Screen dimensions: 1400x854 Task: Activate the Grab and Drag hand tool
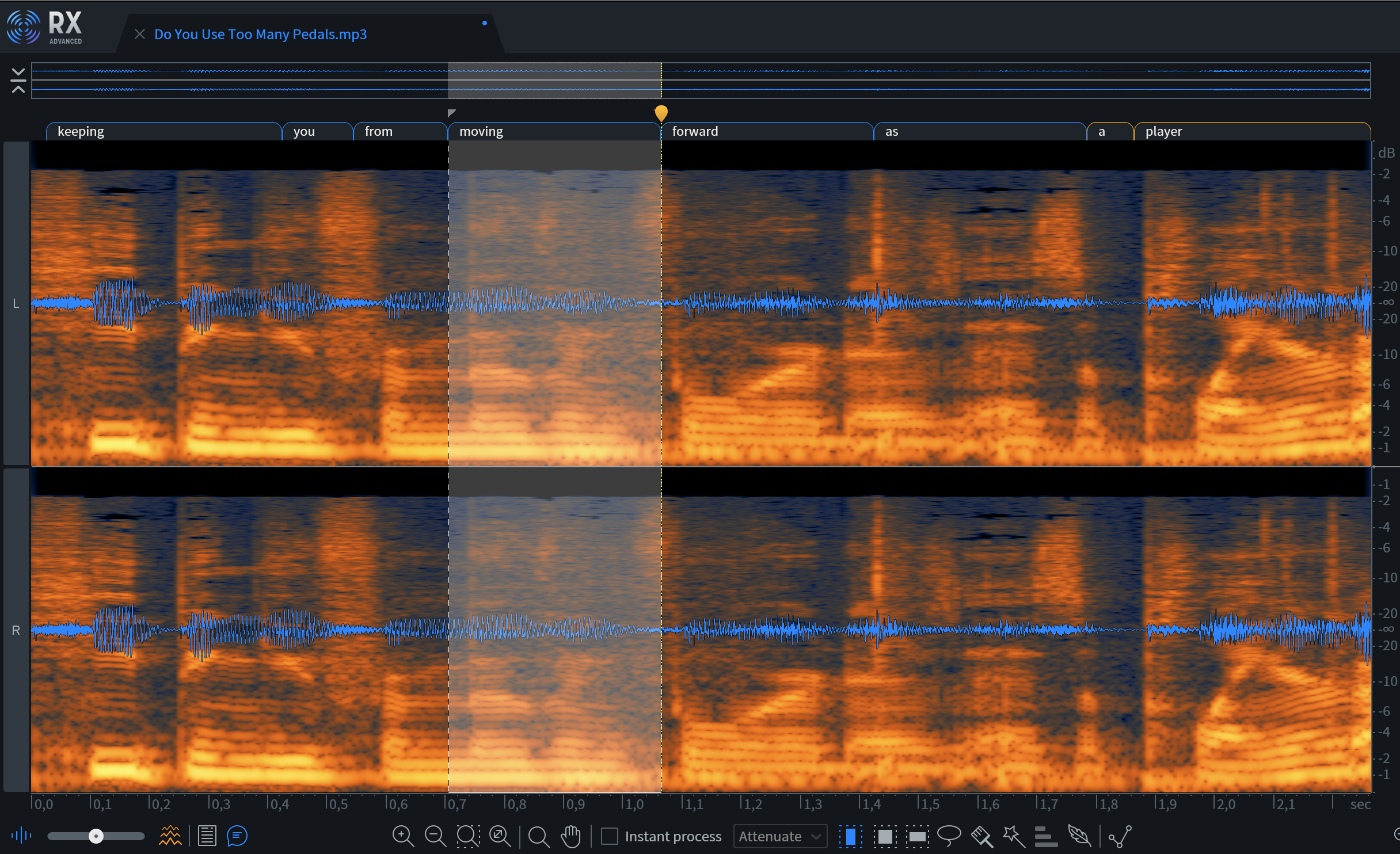click(570, 836)
